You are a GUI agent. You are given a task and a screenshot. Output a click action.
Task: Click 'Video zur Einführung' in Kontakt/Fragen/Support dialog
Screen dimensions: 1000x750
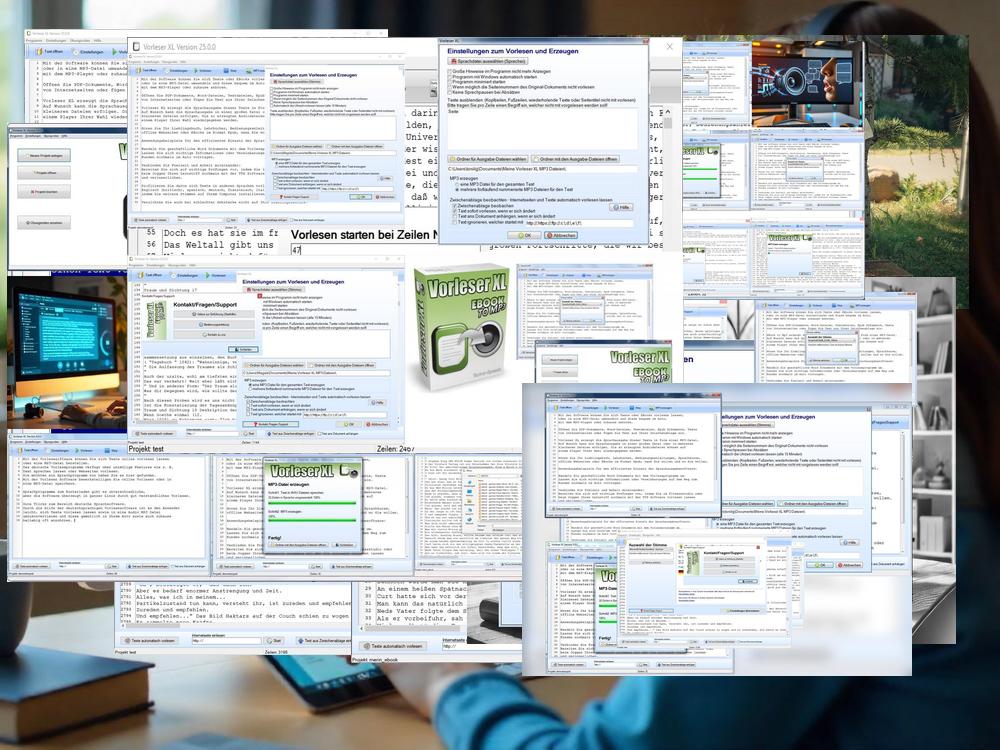tap(216, 314)
